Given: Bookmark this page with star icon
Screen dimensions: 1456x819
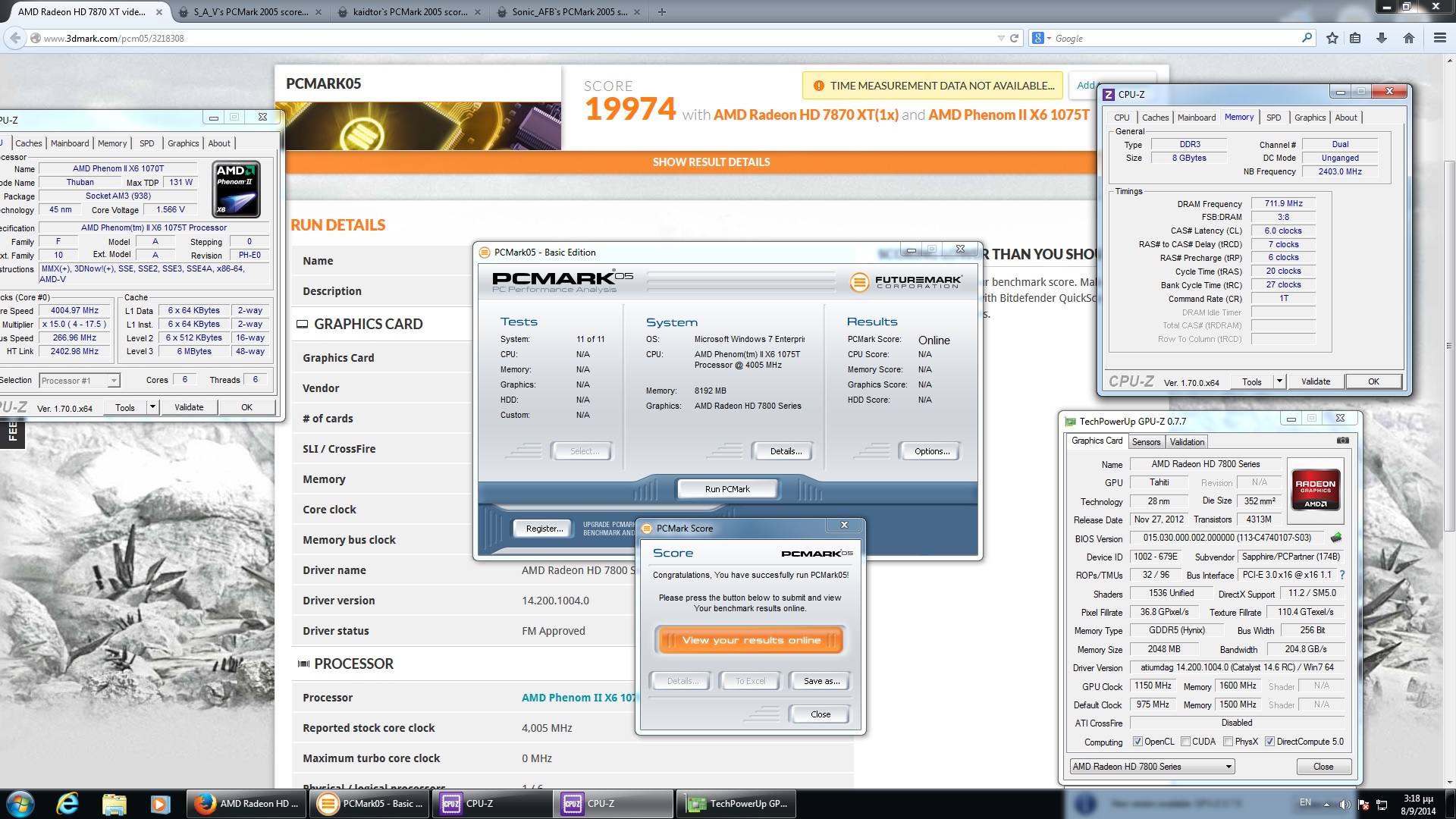Looking at the screenshot, I should tap(1332, 38).
